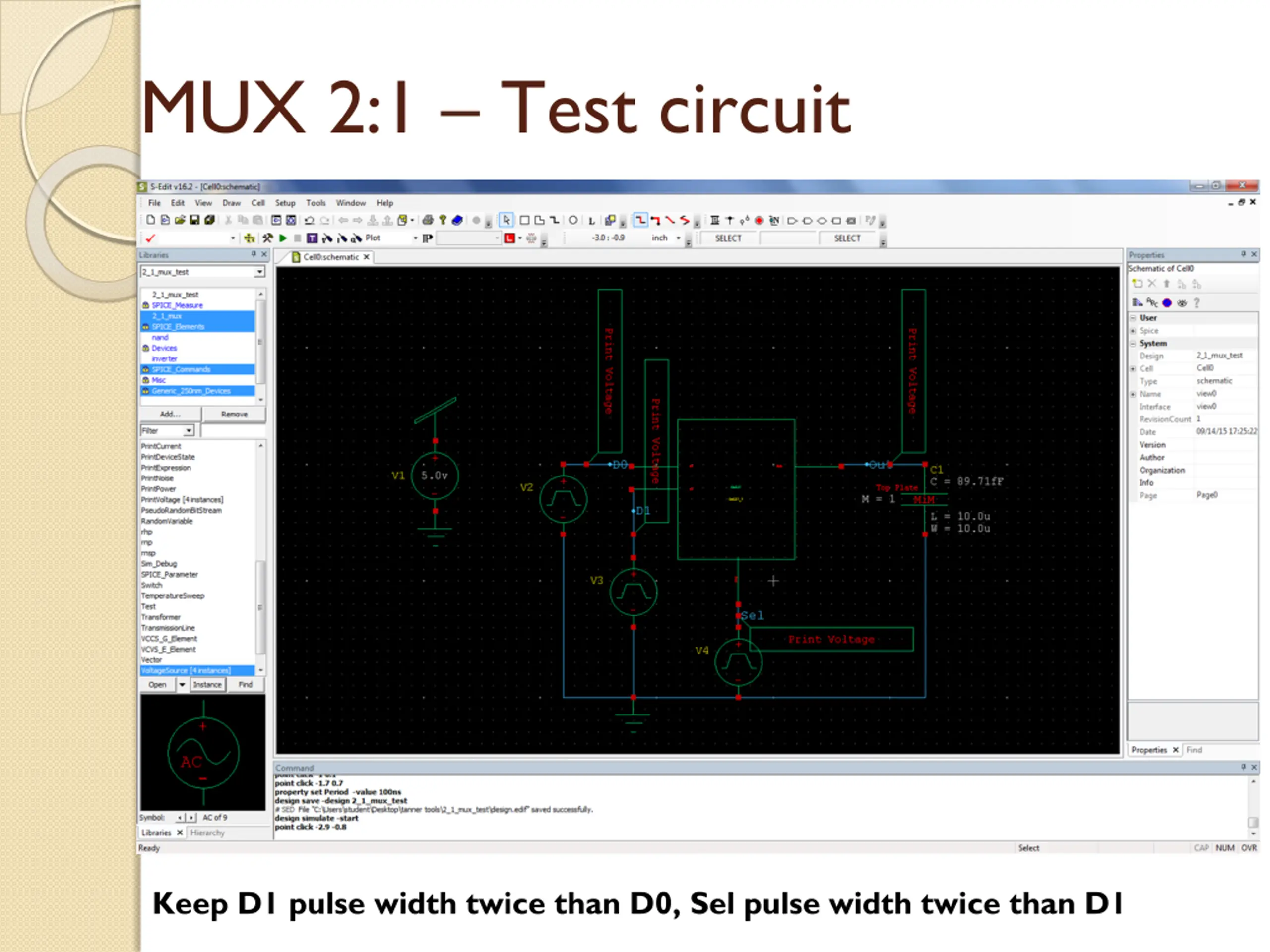
Task: Pin the Libraries panel
Action: tap(253, 254)
